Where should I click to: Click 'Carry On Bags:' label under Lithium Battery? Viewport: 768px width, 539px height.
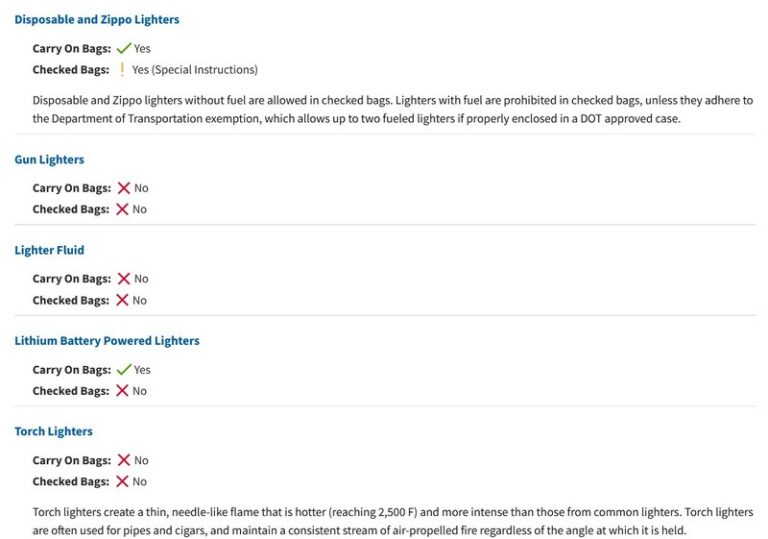pyautogui.click(x=71, y=370)
